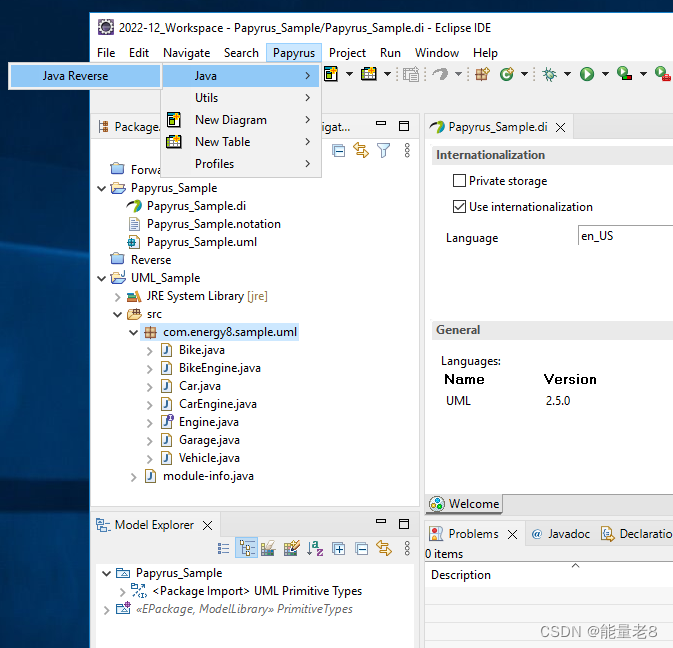Click the a-z sort icon in Model Explorer
The width and height of the screenshot is (673, 648).
coord(315,548)
